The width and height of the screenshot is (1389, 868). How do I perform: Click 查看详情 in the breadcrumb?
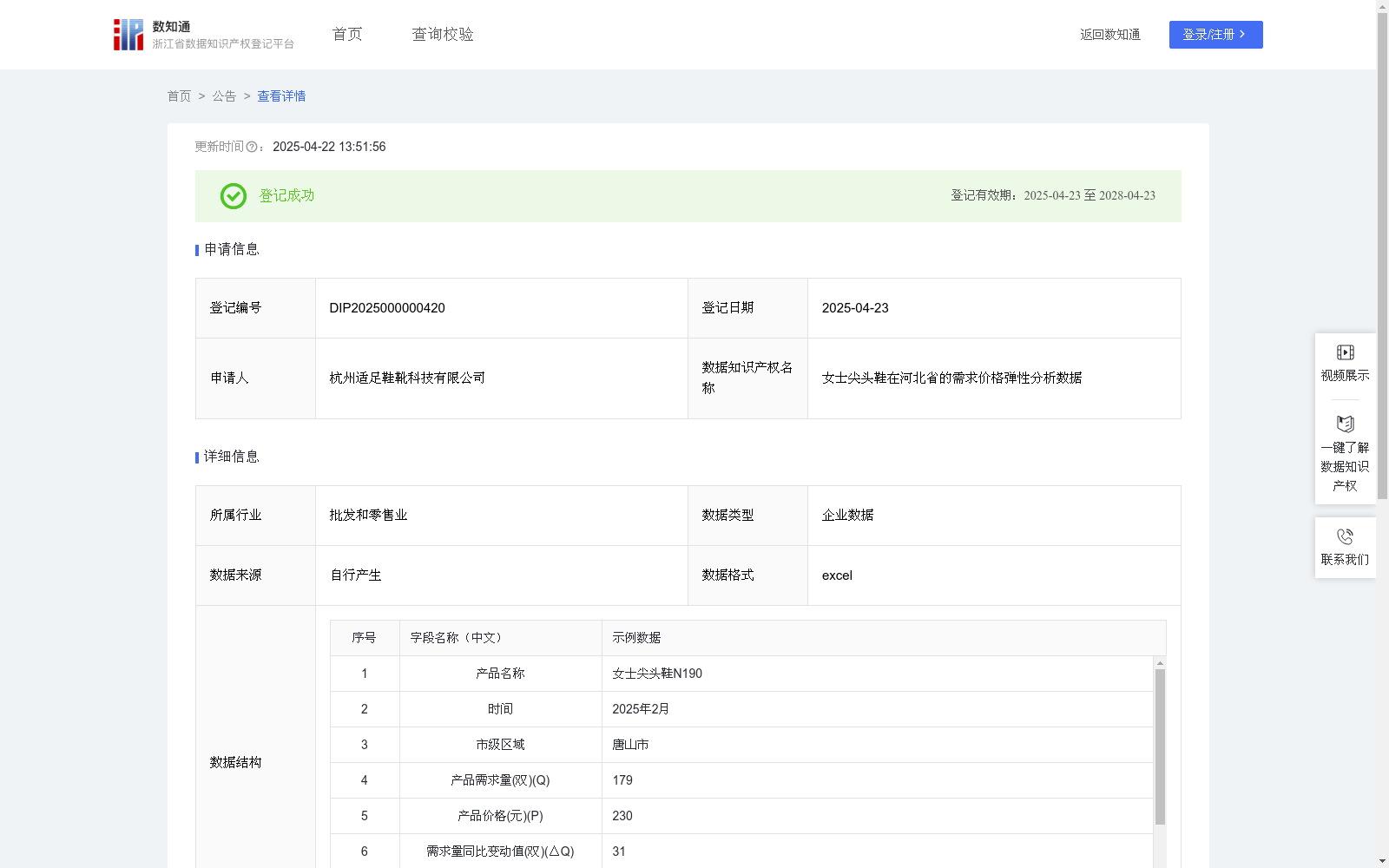click(x=281, y=96)
